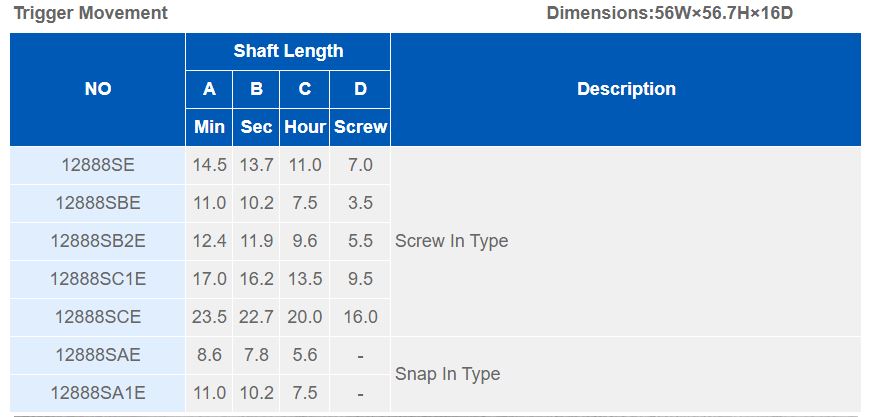Click the NO column header
Viewport: 870px width, 417px height.
[x=98, y=89]
